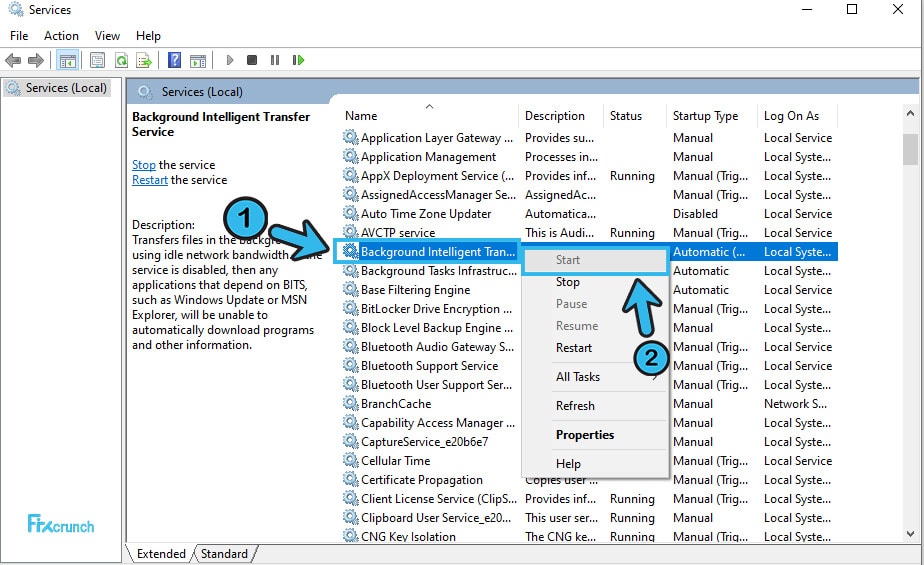This screenshot has height=565, width=924.
Task: Select Bluetooth Audio Gateway row
Action: click(588, 346)
